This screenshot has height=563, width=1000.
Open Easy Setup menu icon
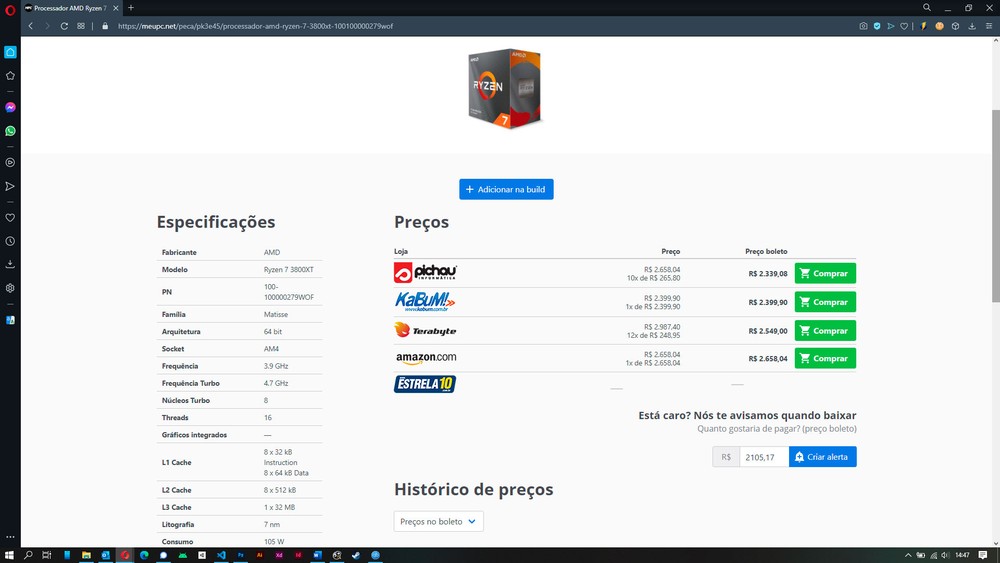point(989,26)
